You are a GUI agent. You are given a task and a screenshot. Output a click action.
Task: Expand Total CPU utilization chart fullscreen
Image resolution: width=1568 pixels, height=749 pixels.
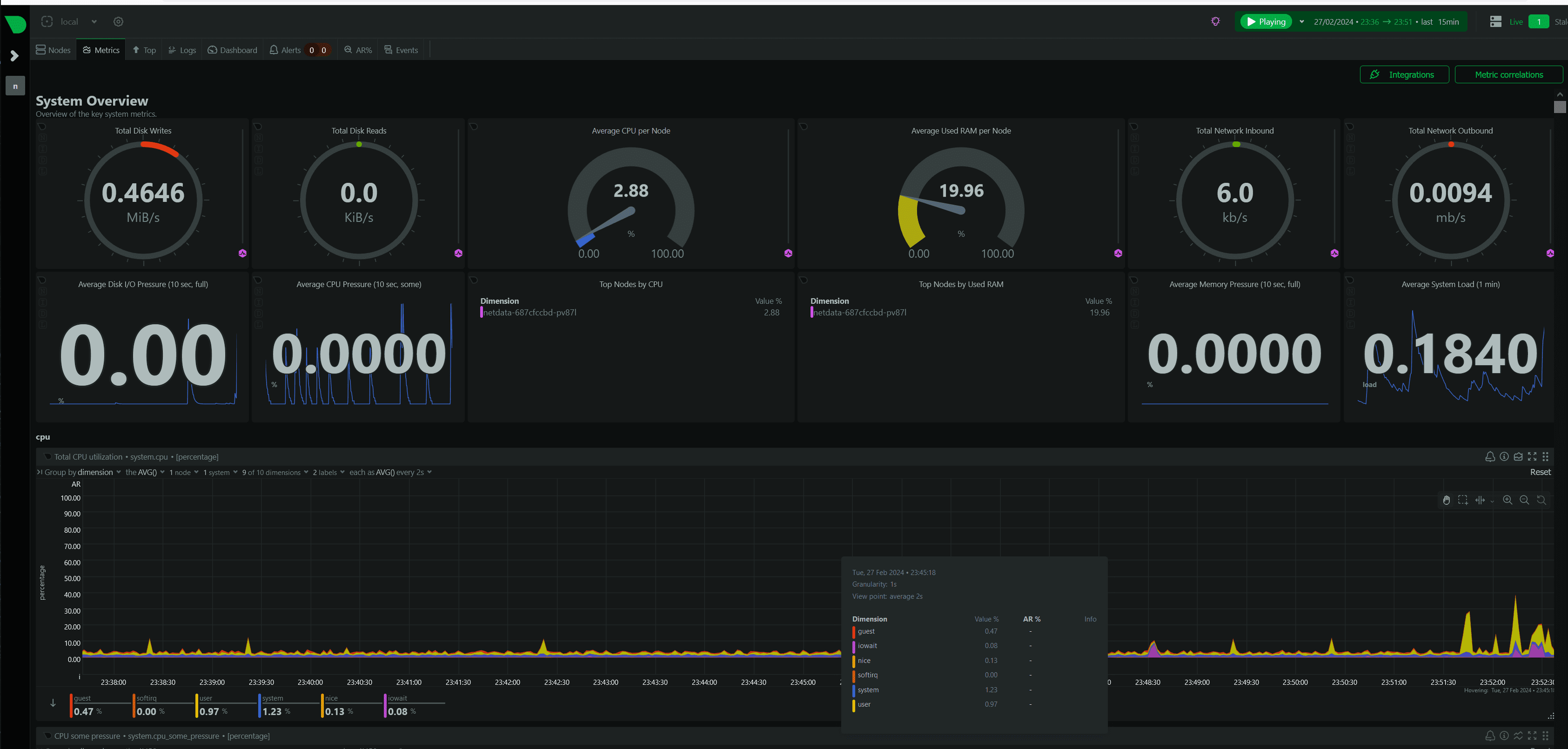pyautogui.click(x=1532, y=456)
